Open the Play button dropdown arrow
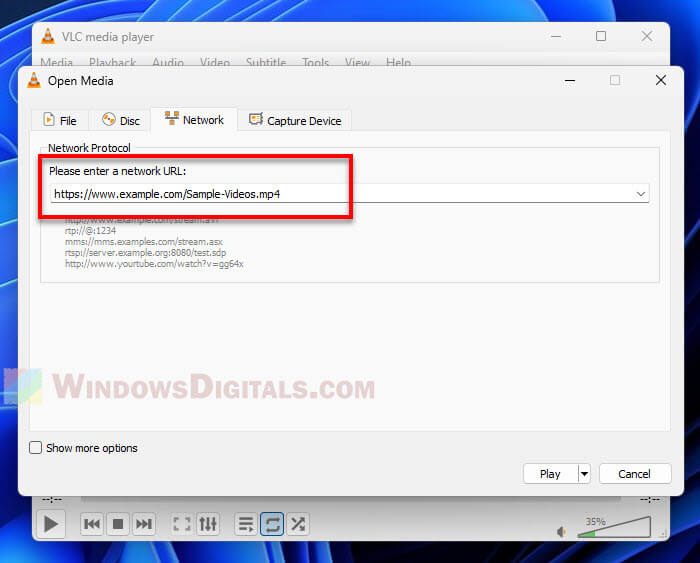 coord(584,474)
